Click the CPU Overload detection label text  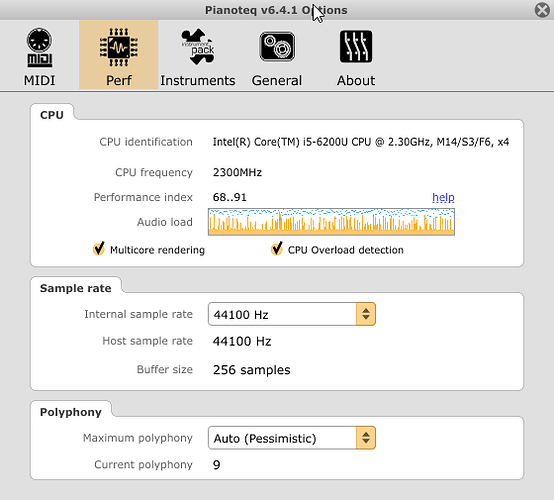point(346,250)
